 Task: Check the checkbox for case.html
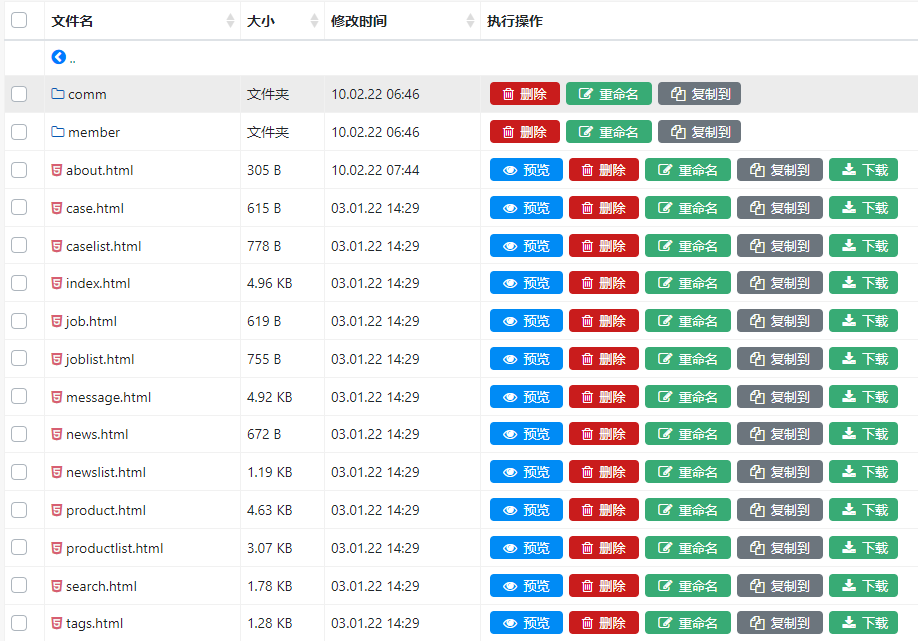coord(19,208)
